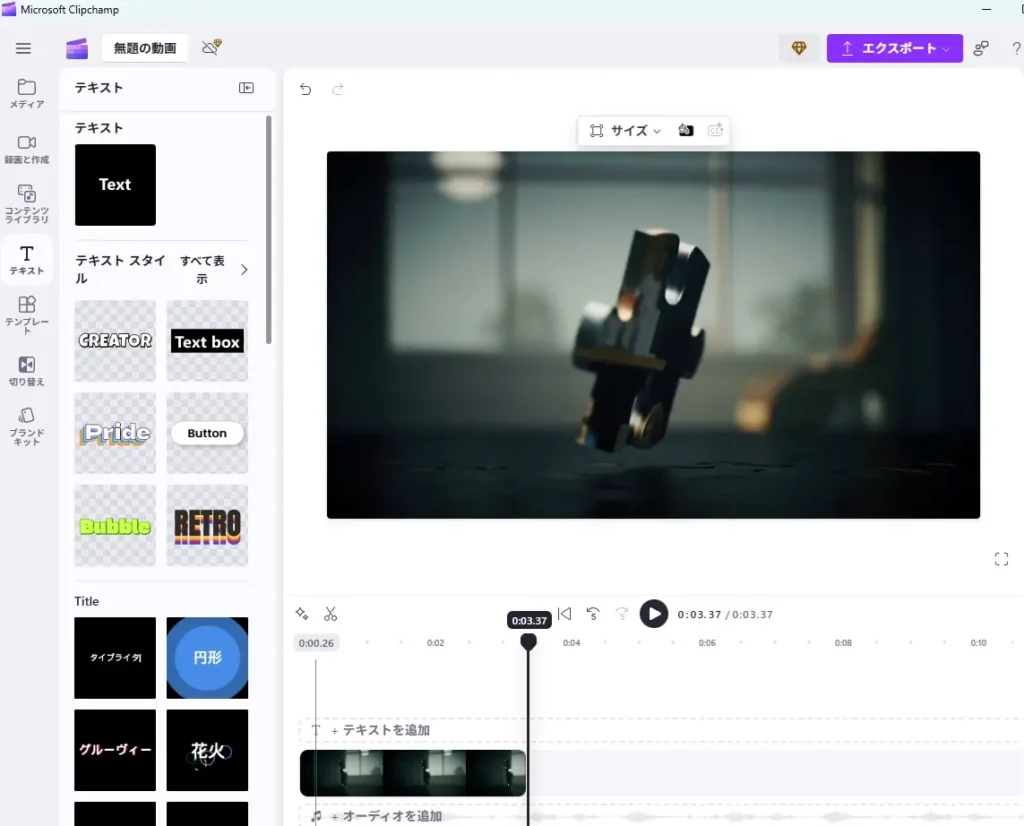Screen dimensions: 1024x826
Task: Click the 0:00.26 timeline time label
Action: [316, 643]
